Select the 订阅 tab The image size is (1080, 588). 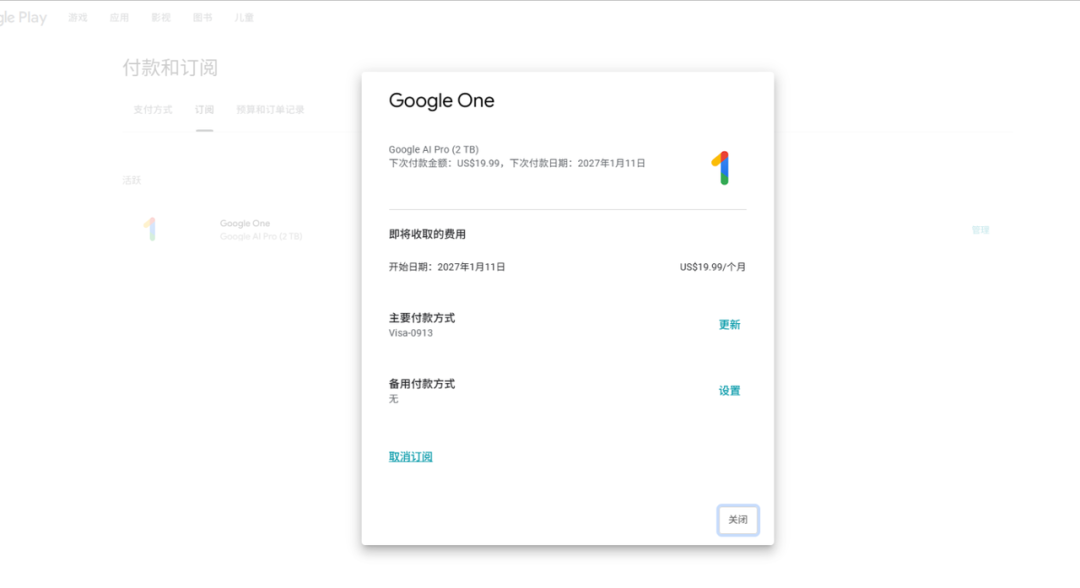point(205,109)
